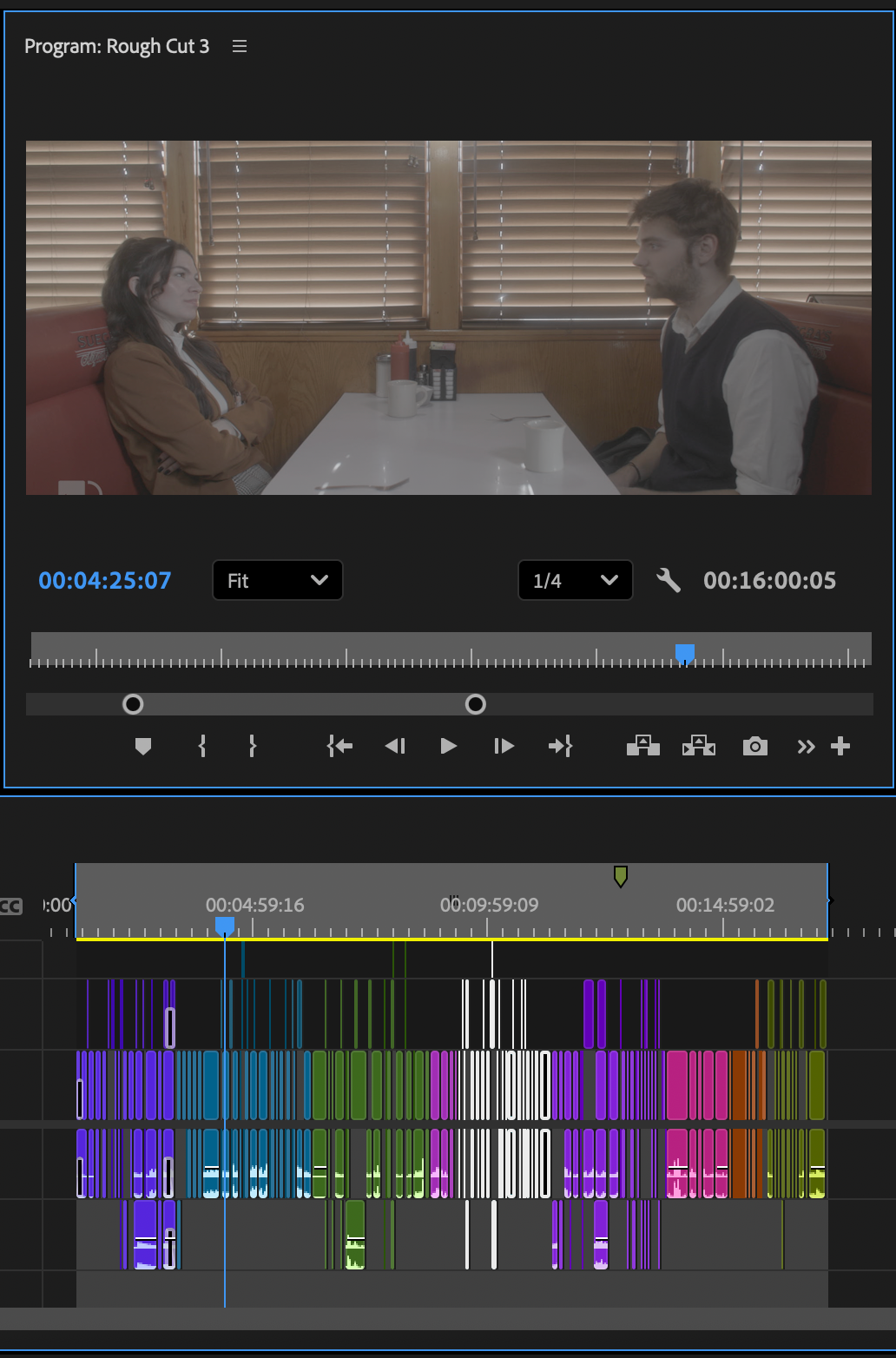Step forward one frame
Viewport: 896px width, 1358px height.
pyautogui.click(x=504, y=746)
